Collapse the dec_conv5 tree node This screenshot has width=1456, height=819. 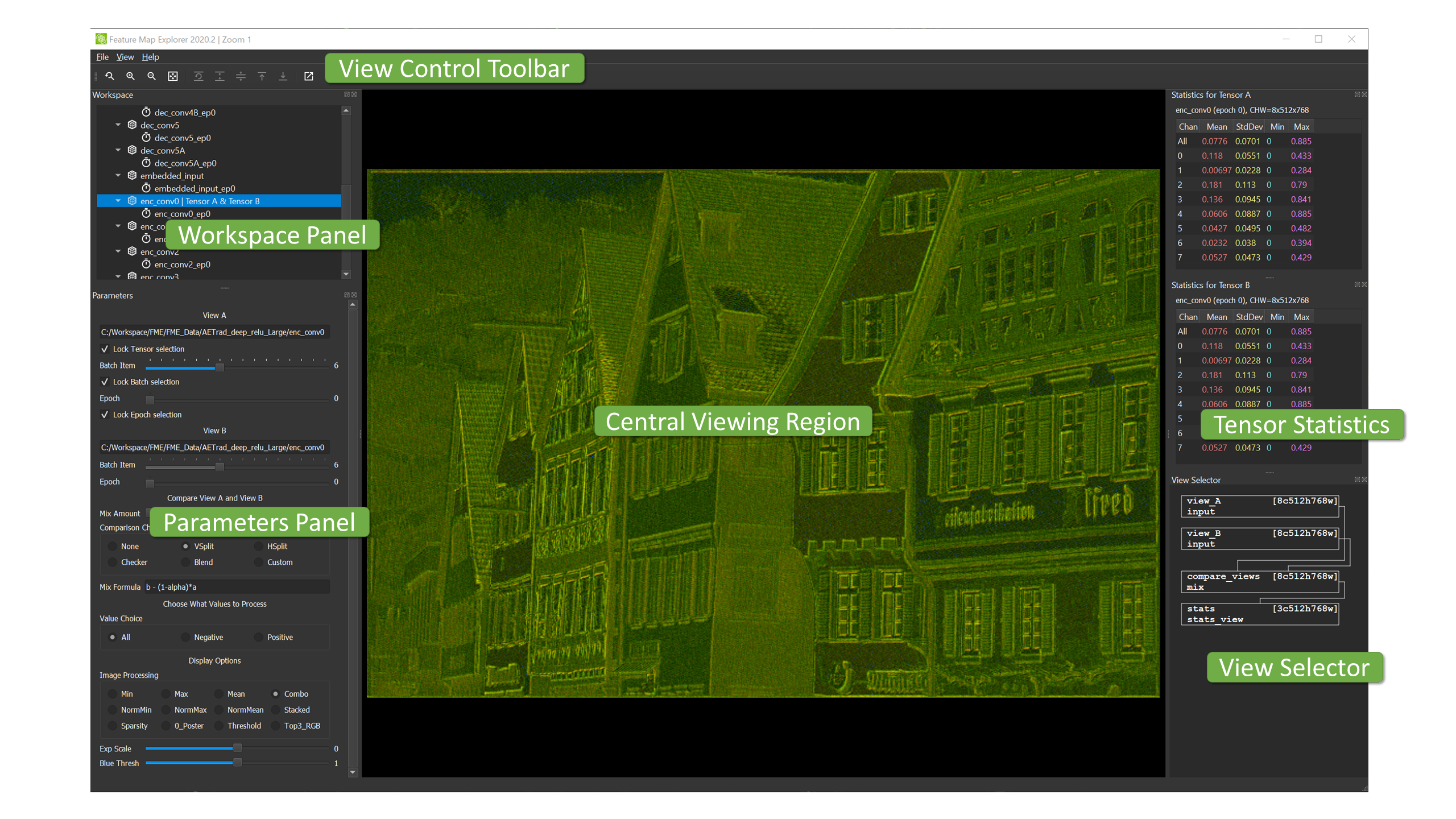(118, 125)
